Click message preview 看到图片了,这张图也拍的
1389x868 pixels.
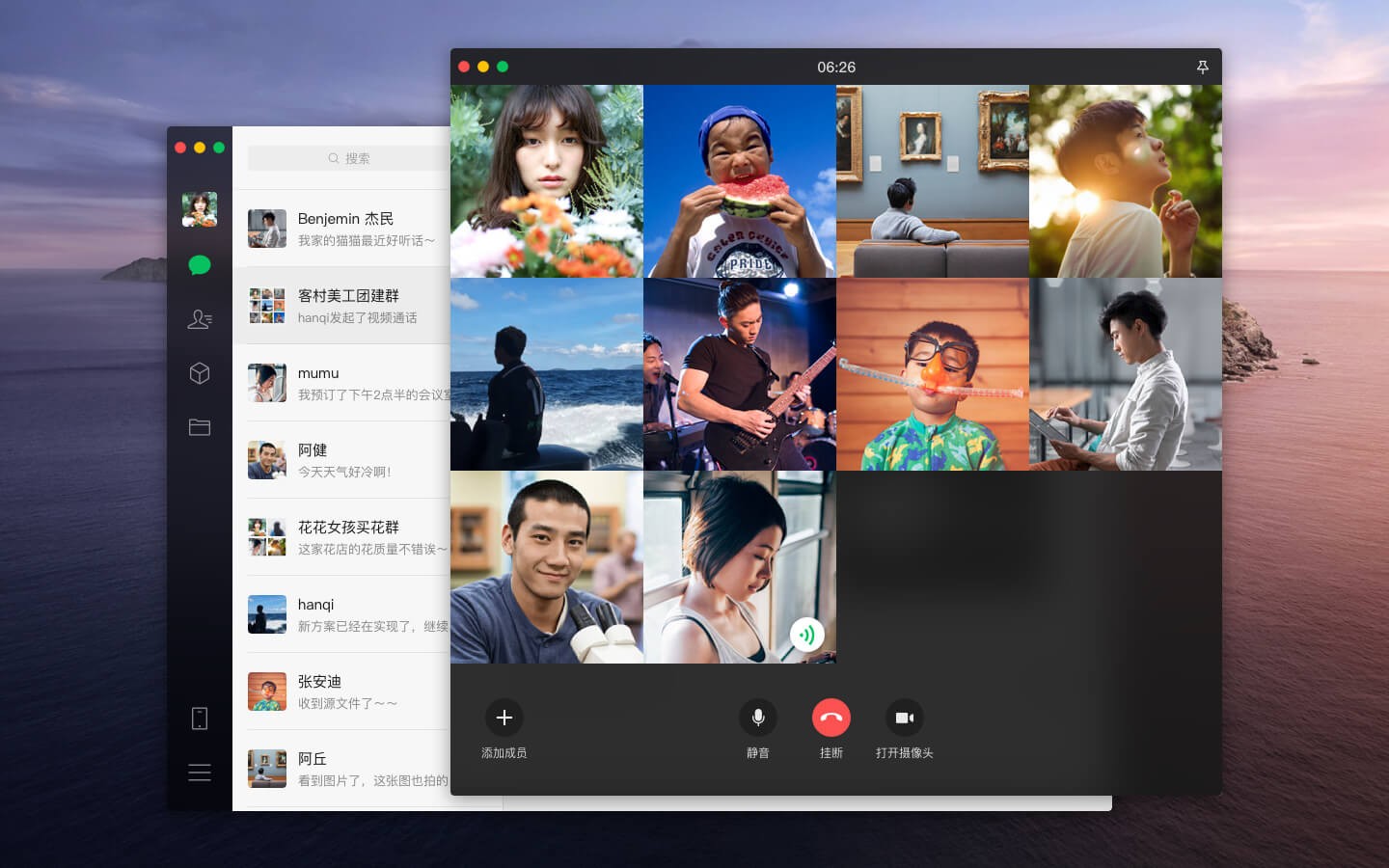(x=373, y=780)
